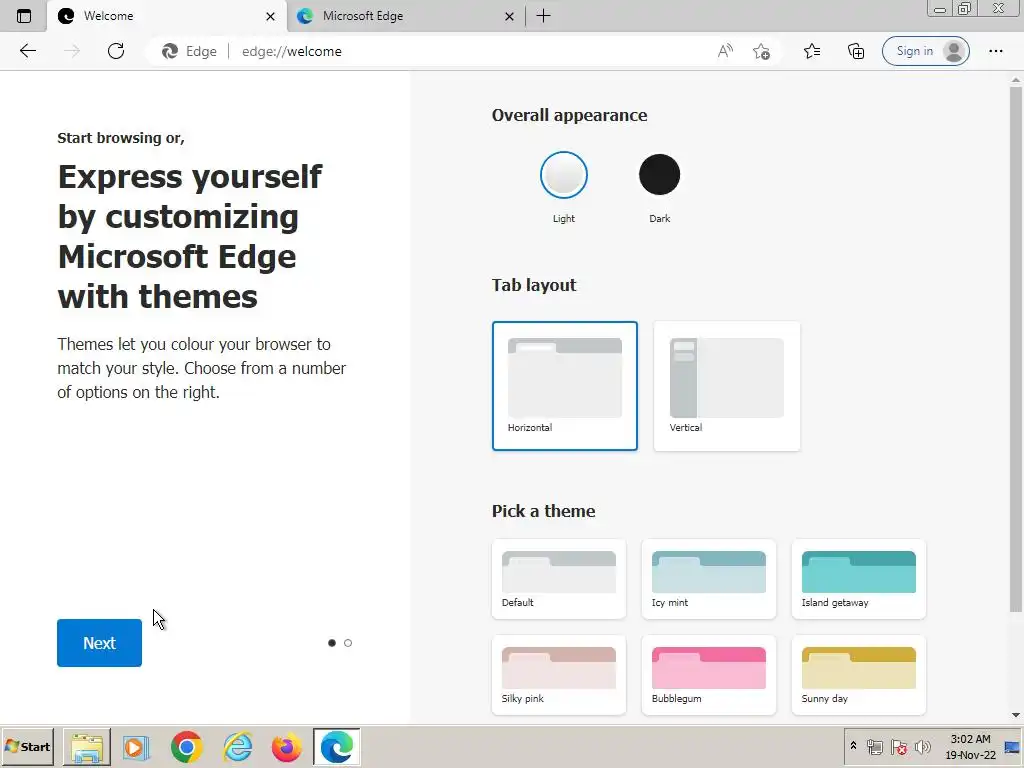Show hidden system tray icons
This screenshot has width=1024, height=768.
[x=853, y=746]
